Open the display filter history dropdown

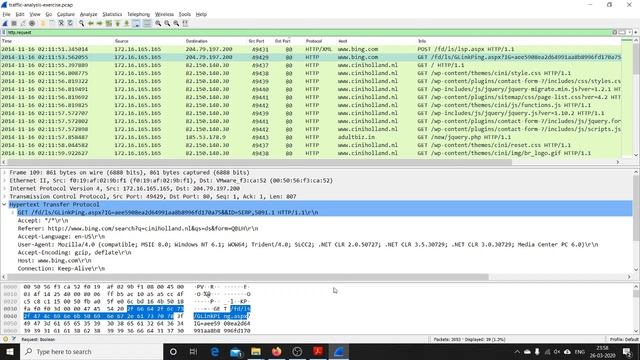point(630,32)
